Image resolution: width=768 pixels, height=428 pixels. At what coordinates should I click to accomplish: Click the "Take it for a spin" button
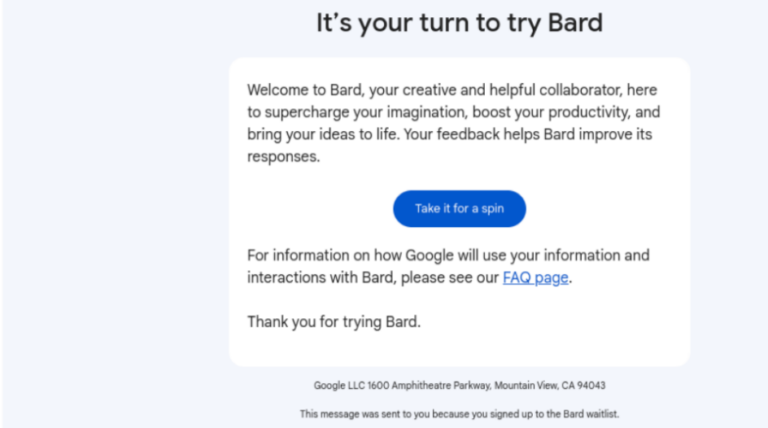pyautogui.click(x=459, y=209)
